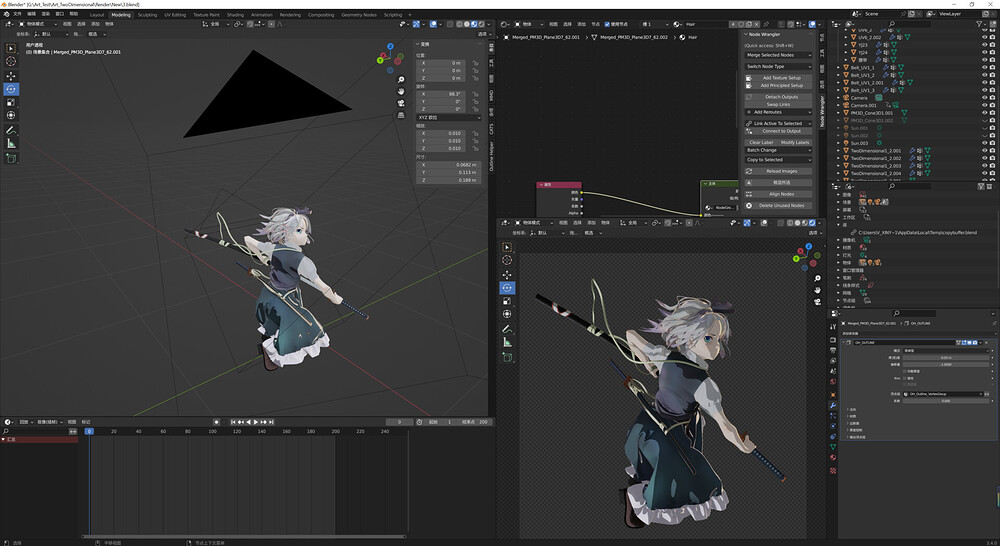This screenshot has height=546, width=1000.
Task: Select the Move tool in lower-right viewport
Action: point(507,274)
